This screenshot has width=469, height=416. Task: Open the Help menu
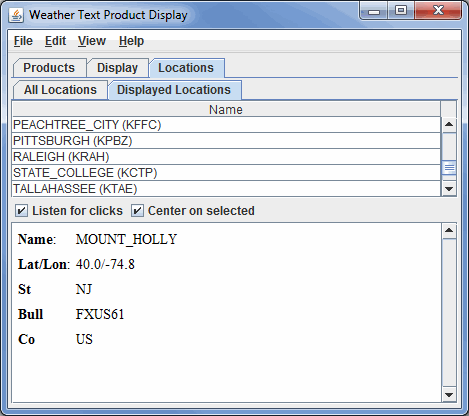[131, 41]
